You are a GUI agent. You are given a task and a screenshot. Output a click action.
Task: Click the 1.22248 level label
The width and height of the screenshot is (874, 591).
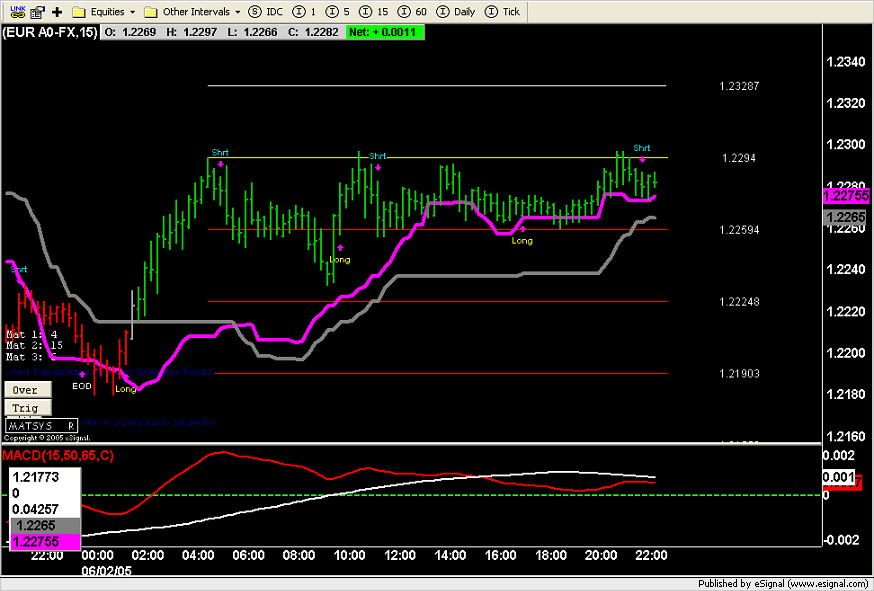click(x=739, y=302)
